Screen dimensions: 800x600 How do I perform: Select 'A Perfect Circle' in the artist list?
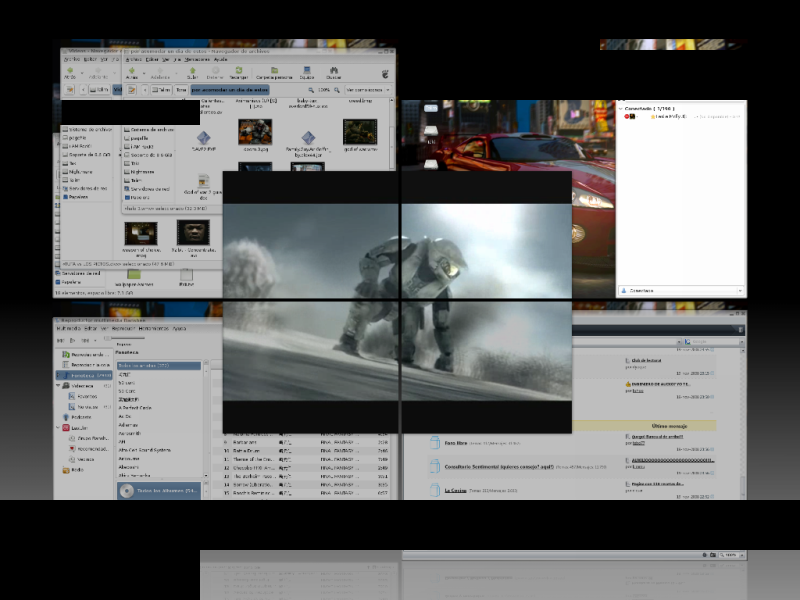(135, 408)
